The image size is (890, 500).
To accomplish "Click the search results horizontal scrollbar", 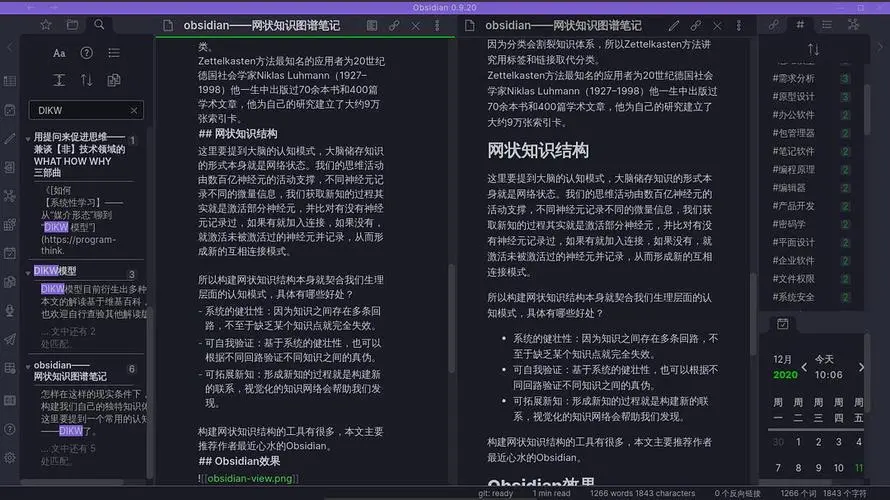I will click(72, 482).
